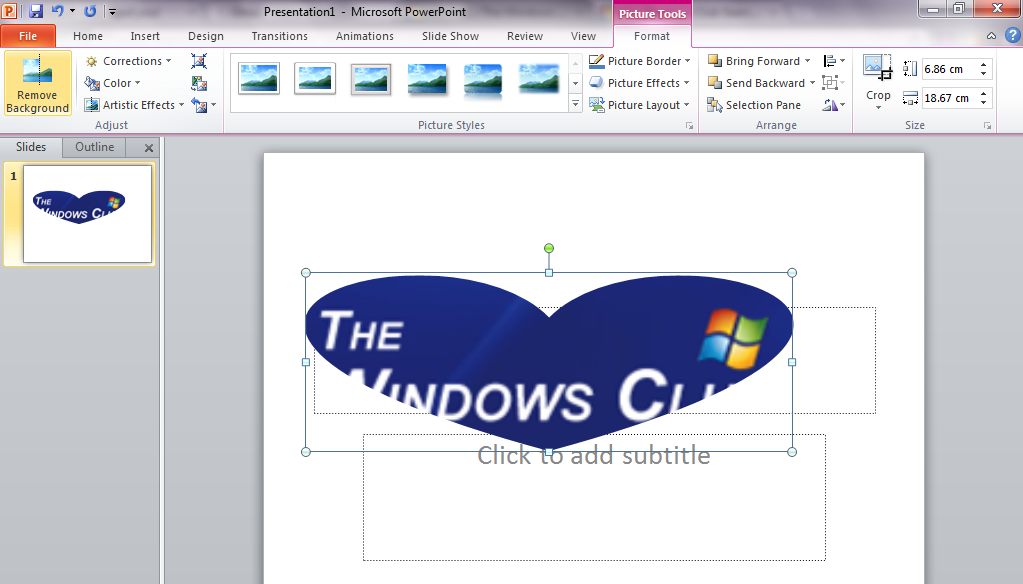Click Bring Forward button
The height and width of the screenshot is (584, 1023).
[754, 61]
